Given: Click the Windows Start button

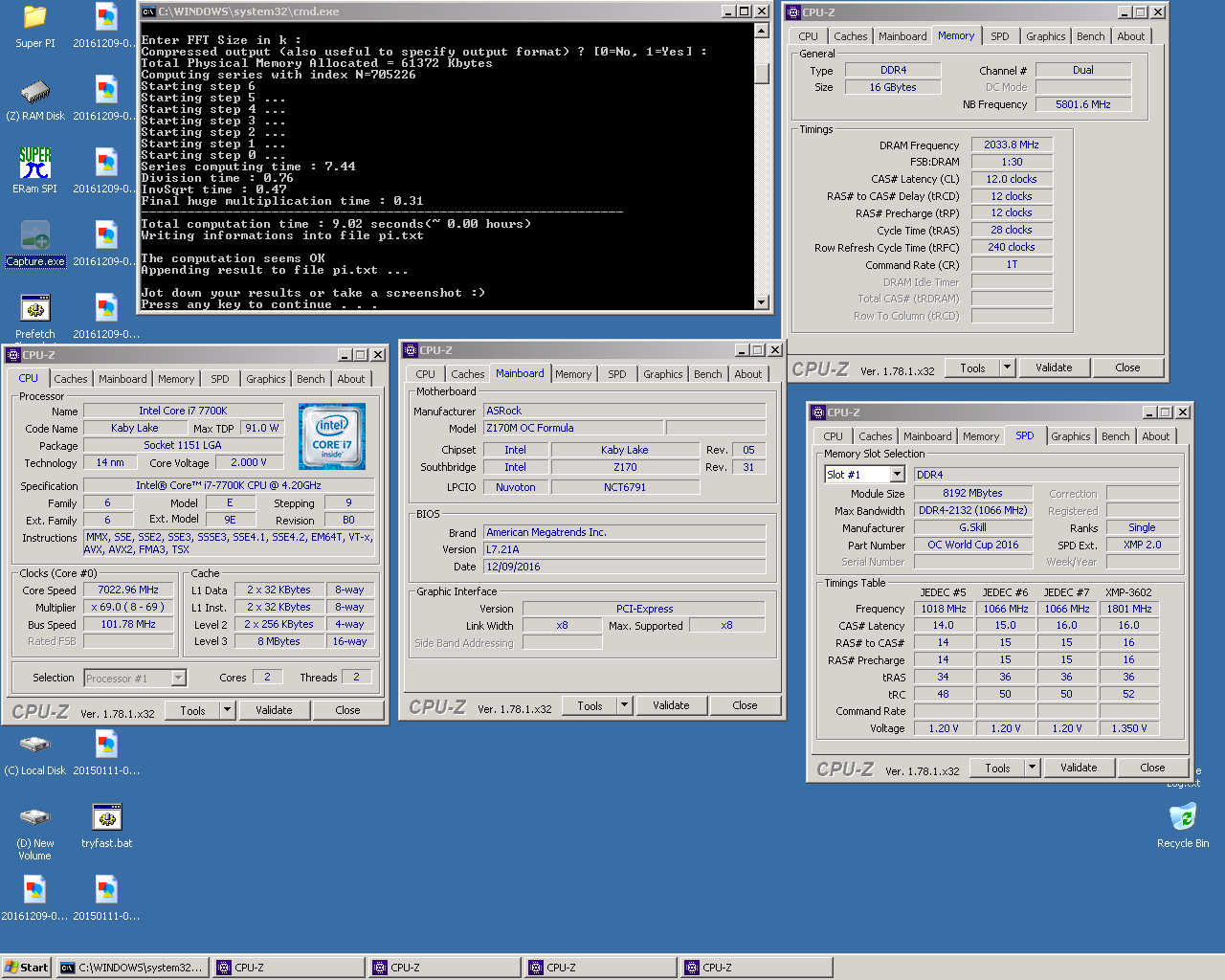Looking at the screenshot, I should (27, 968).
